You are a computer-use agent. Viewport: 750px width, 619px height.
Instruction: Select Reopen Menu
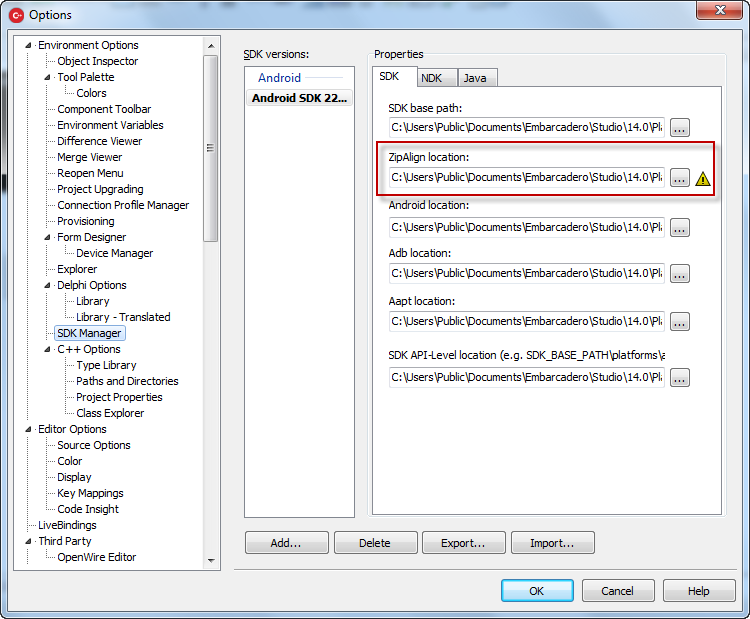(x=90, y=174)
